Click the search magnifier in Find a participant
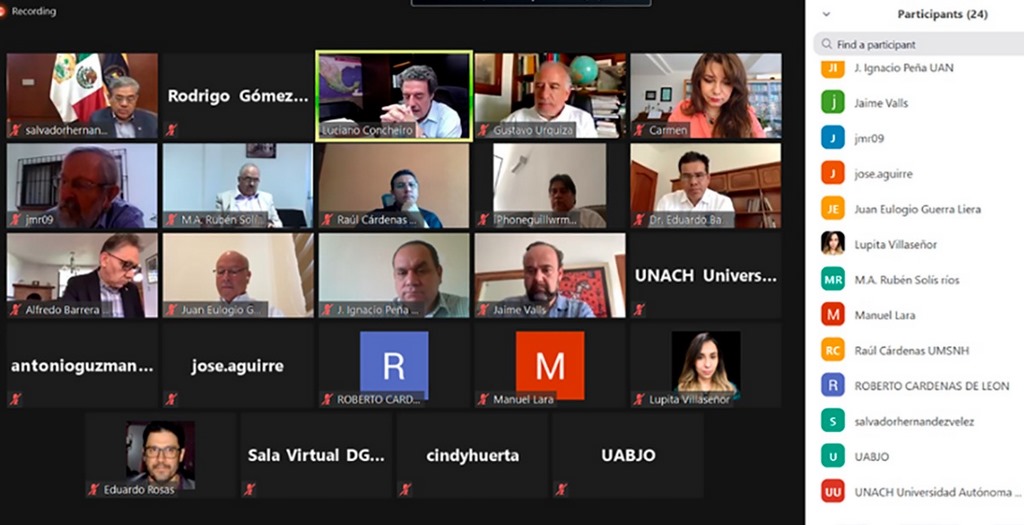The width and height of the screenshot is (1024, 525). 827,44
